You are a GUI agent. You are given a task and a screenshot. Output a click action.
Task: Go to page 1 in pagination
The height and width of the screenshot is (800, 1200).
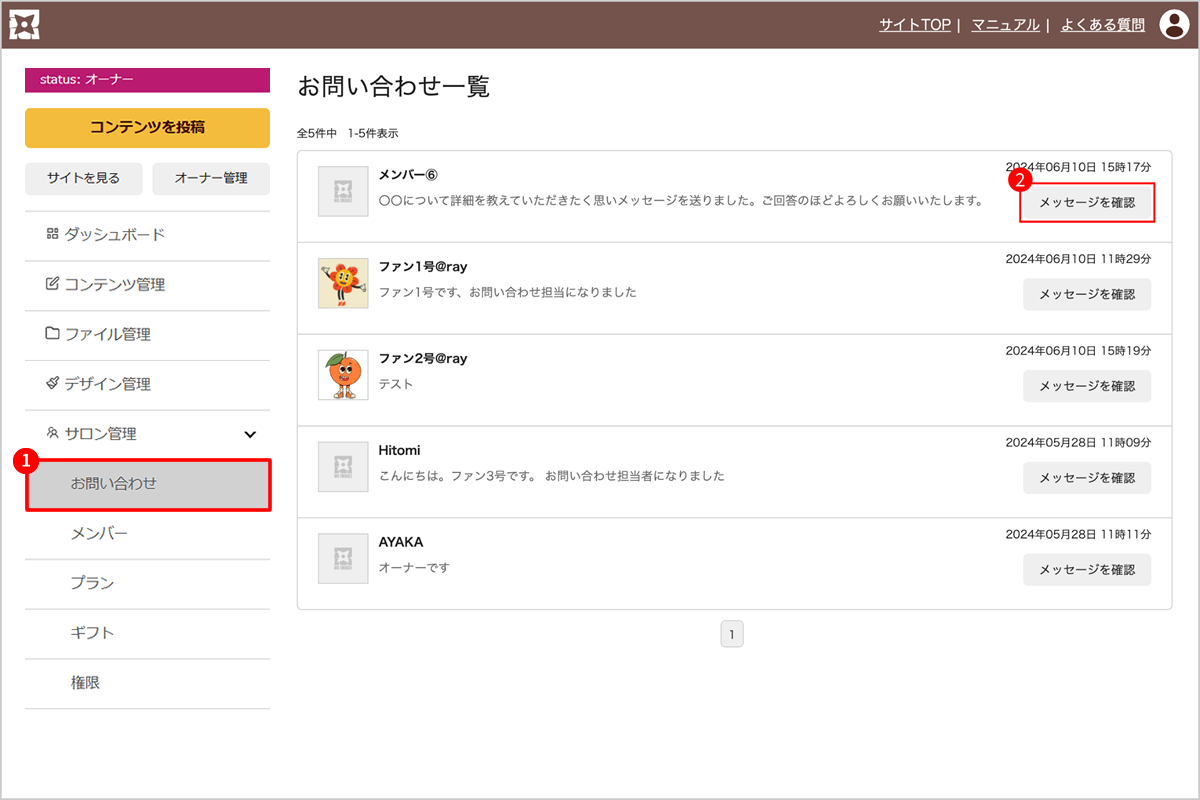pyautogui.click(x=731, y=634)
